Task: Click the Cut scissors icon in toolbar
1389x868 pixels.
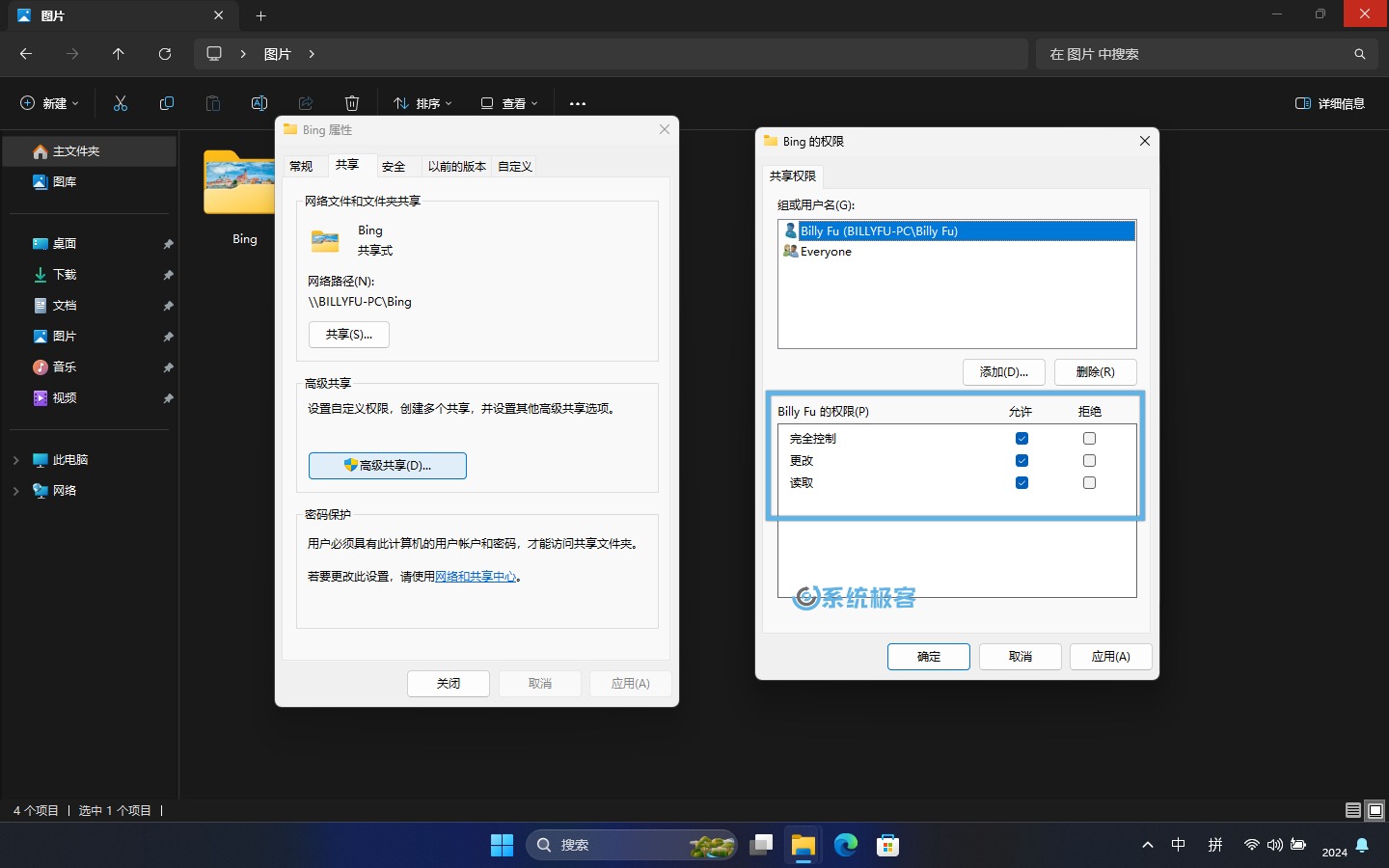Action: (121, 103)
